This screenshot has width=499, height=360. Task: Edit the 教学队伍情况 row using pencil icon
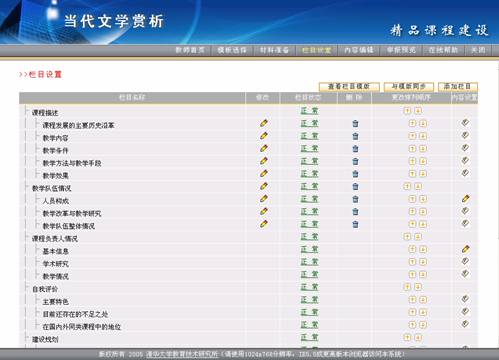pyautogui.click(x=264, y=186)
